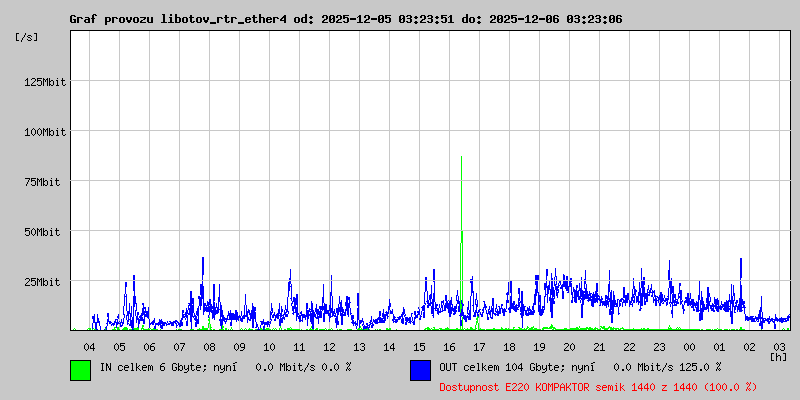Click the graph title 'Graf provozu libotov_rtr_ether4'
800x400 pixels.
click(x=178, y=19)
